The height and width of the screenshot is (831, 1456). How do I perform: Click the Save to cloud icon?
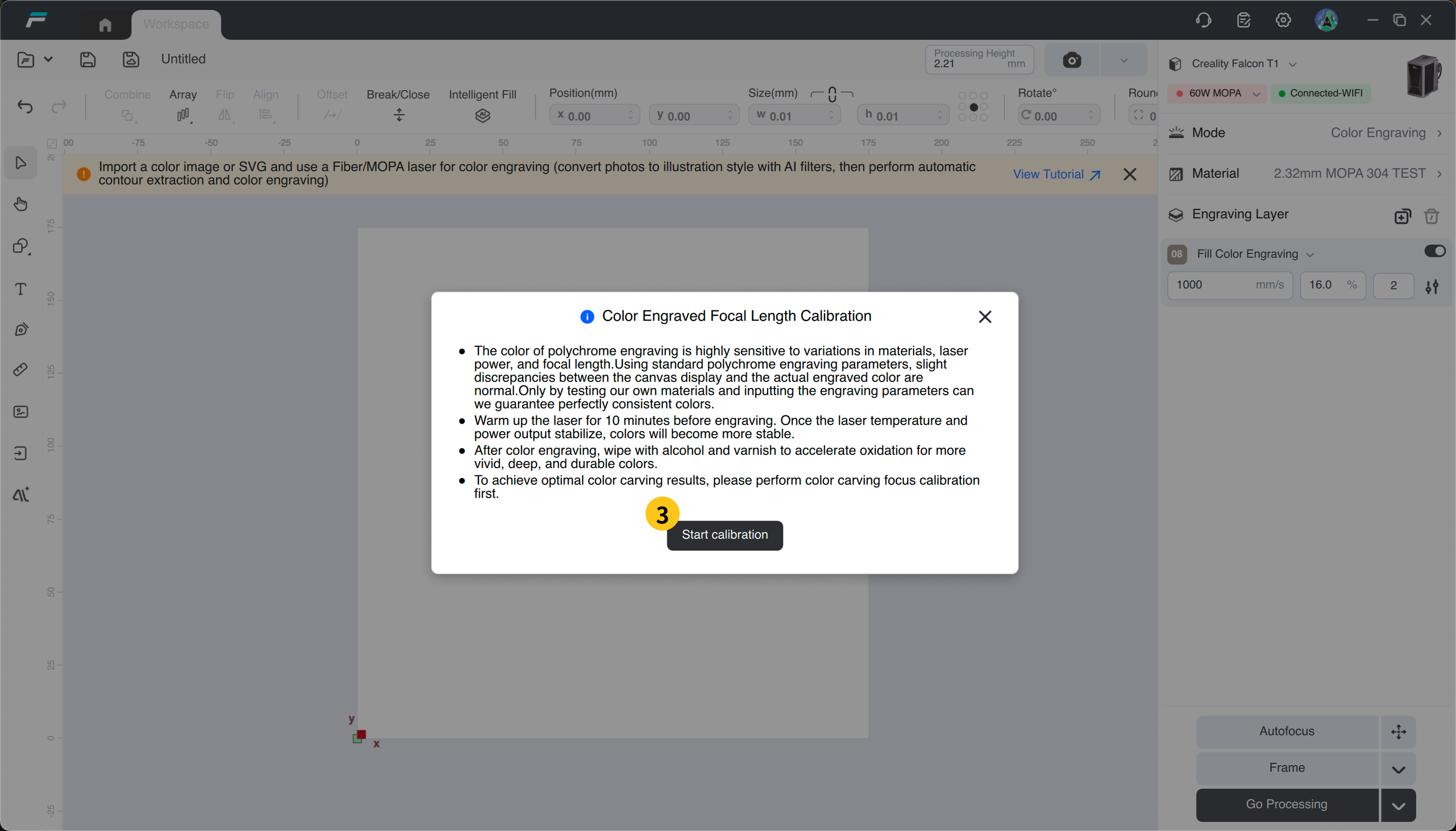pyautogui.click(x=131, y=59)
